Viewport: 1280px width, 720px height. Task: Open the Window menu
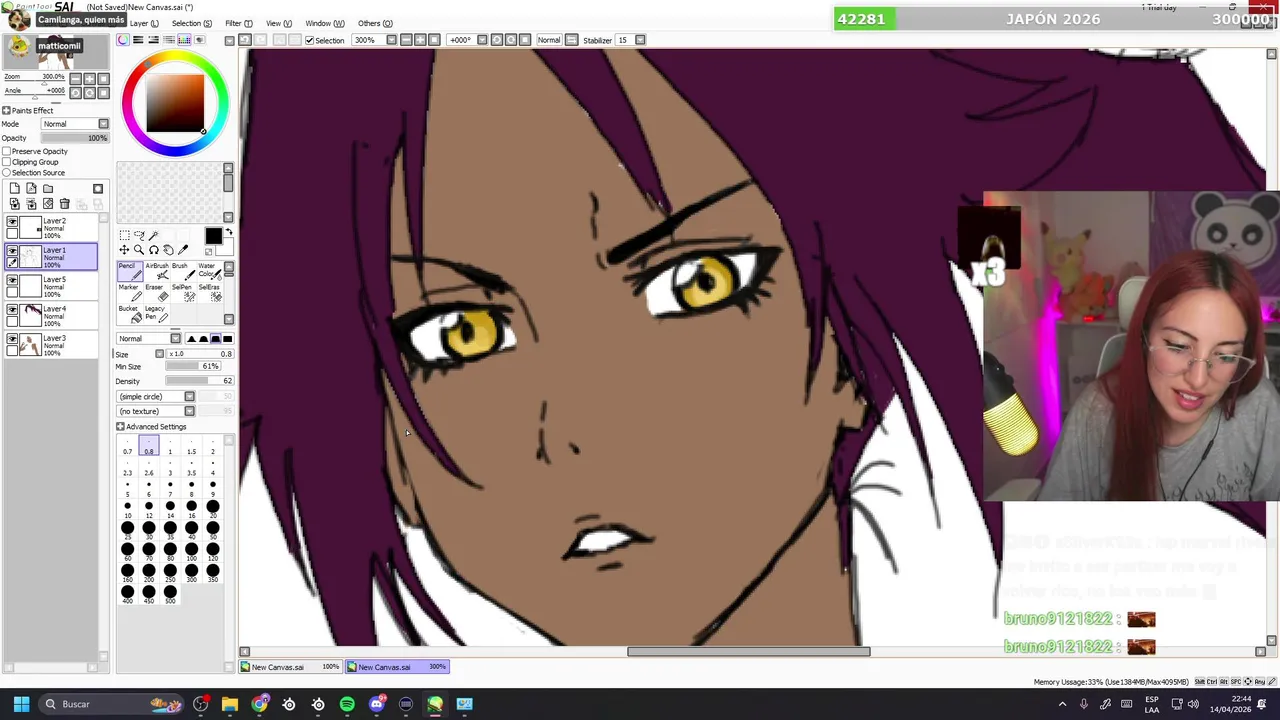[x=324, y=23]
